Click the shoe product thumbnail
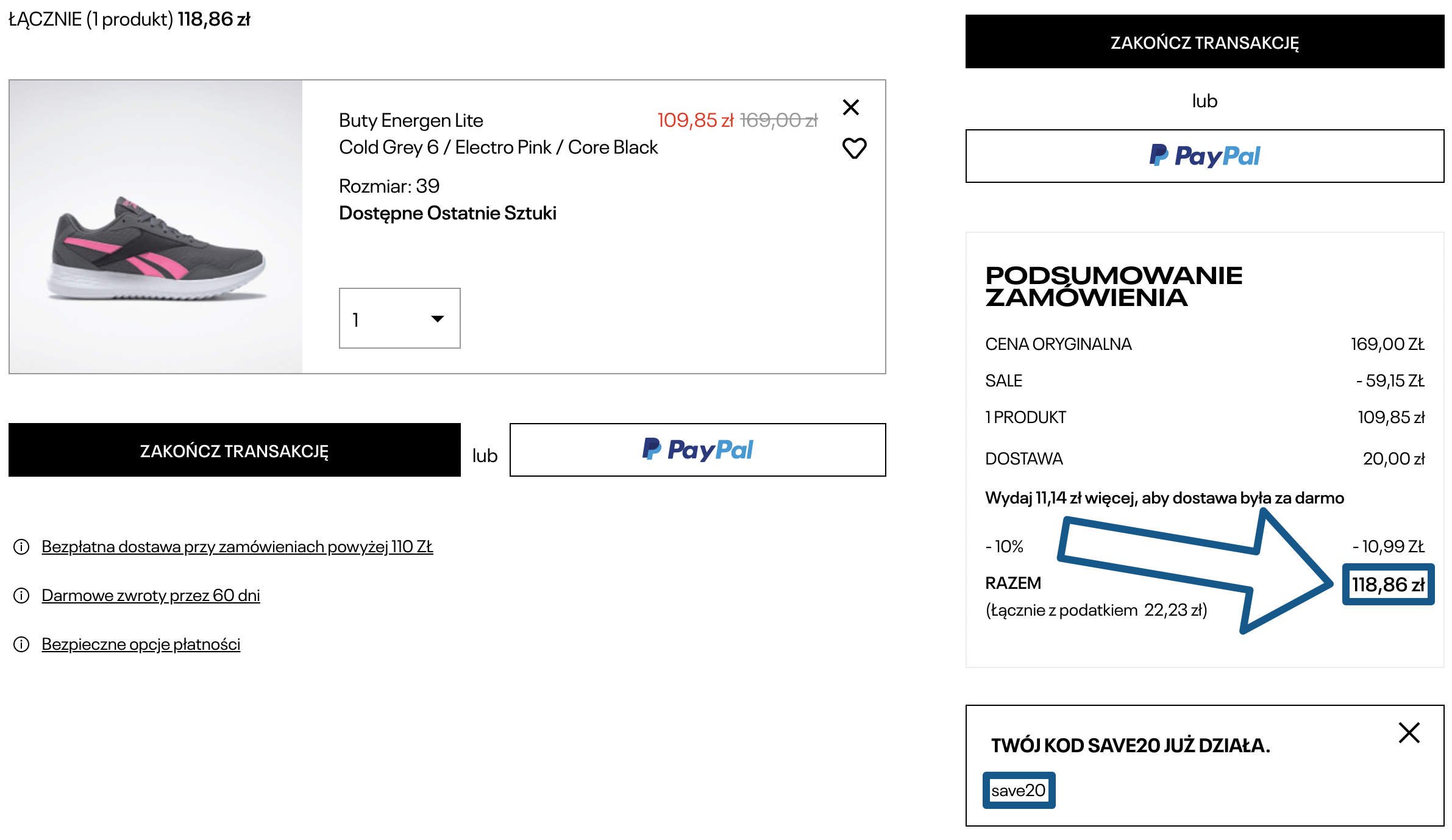Screen dimensions: 1452x840 click(156, 227)
